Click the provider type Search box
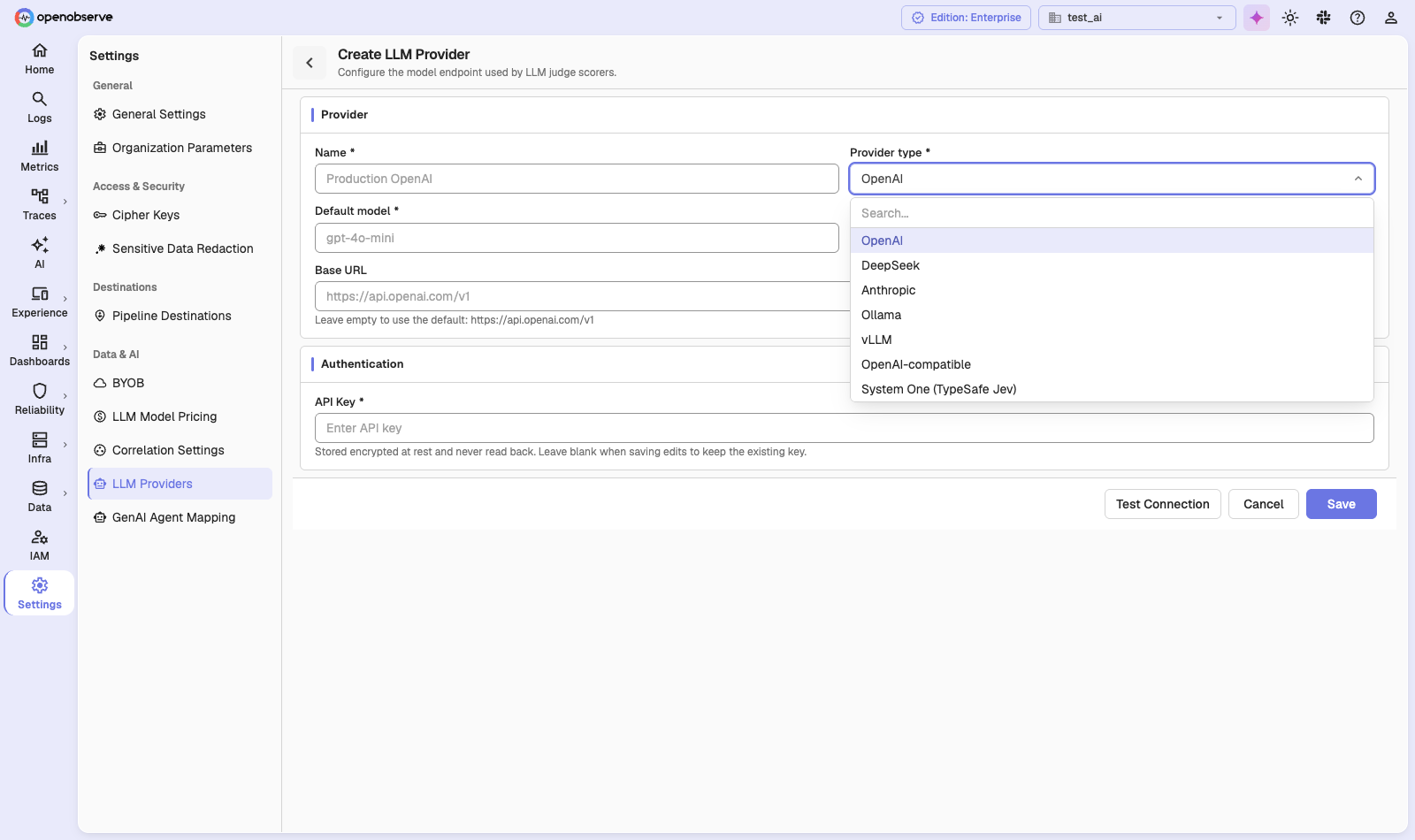 click(1112, 213)
